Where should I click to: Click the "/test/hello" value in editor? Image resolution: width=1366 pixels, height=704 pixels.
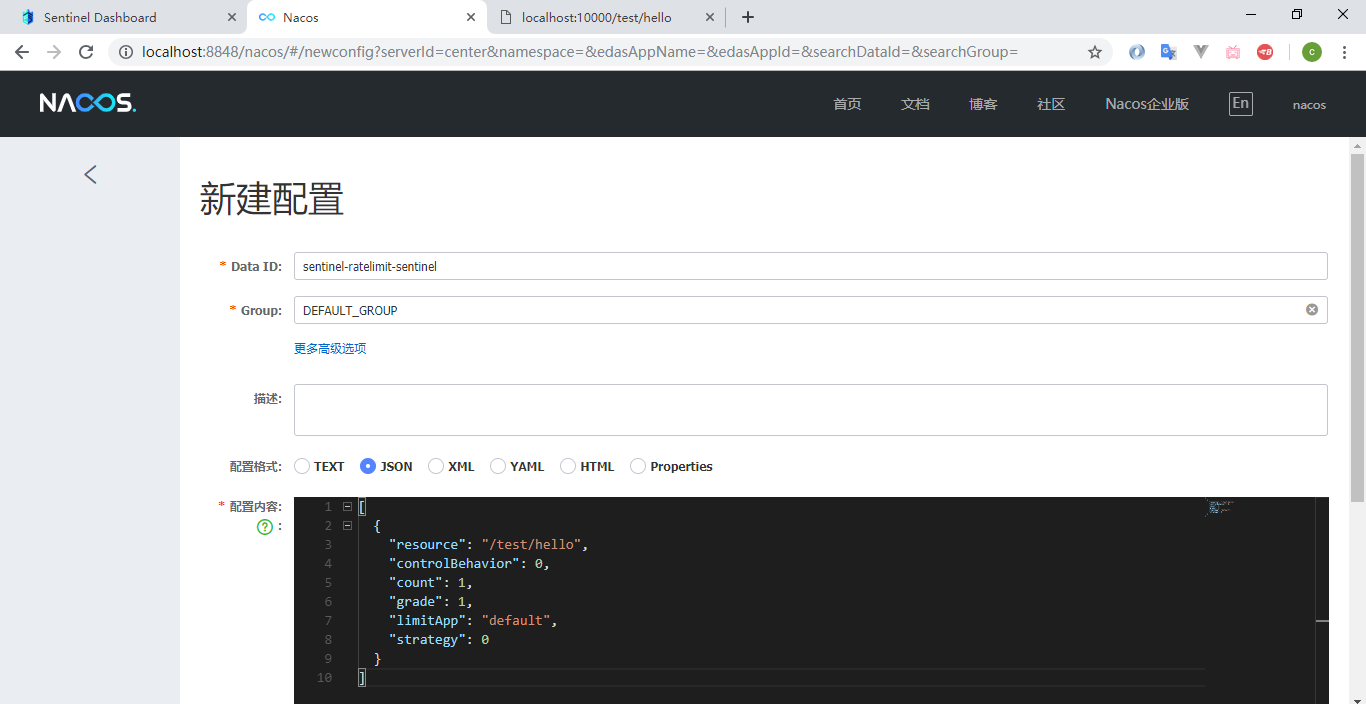[532, 545]
